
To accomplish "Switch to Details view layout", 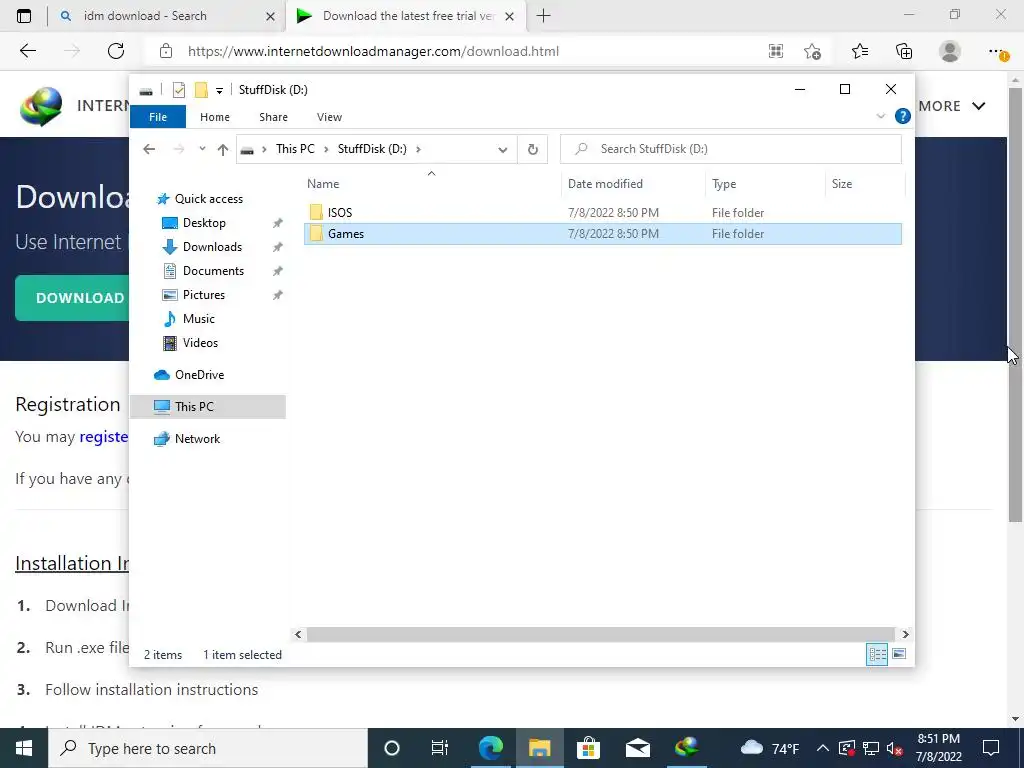I will [x=877, y=654].
